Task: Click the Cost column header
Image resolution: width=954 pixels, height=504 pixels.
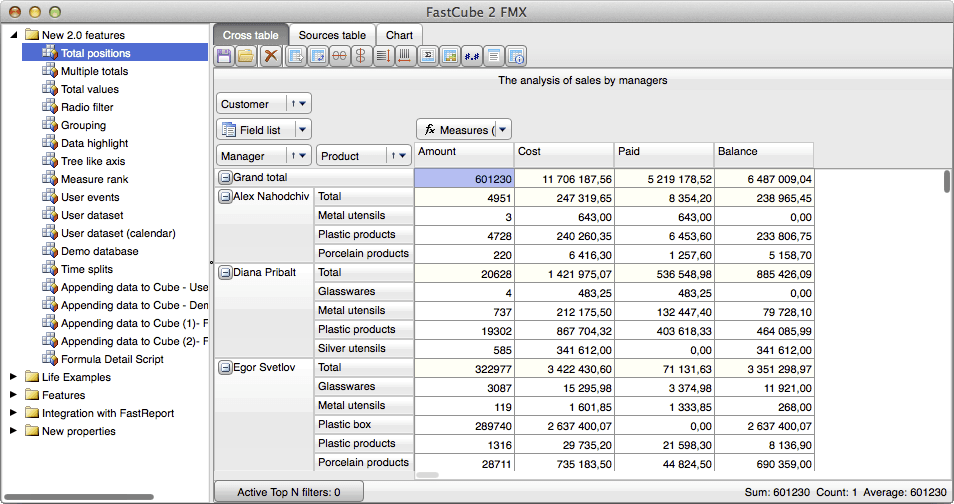Action: click(564, 154)
